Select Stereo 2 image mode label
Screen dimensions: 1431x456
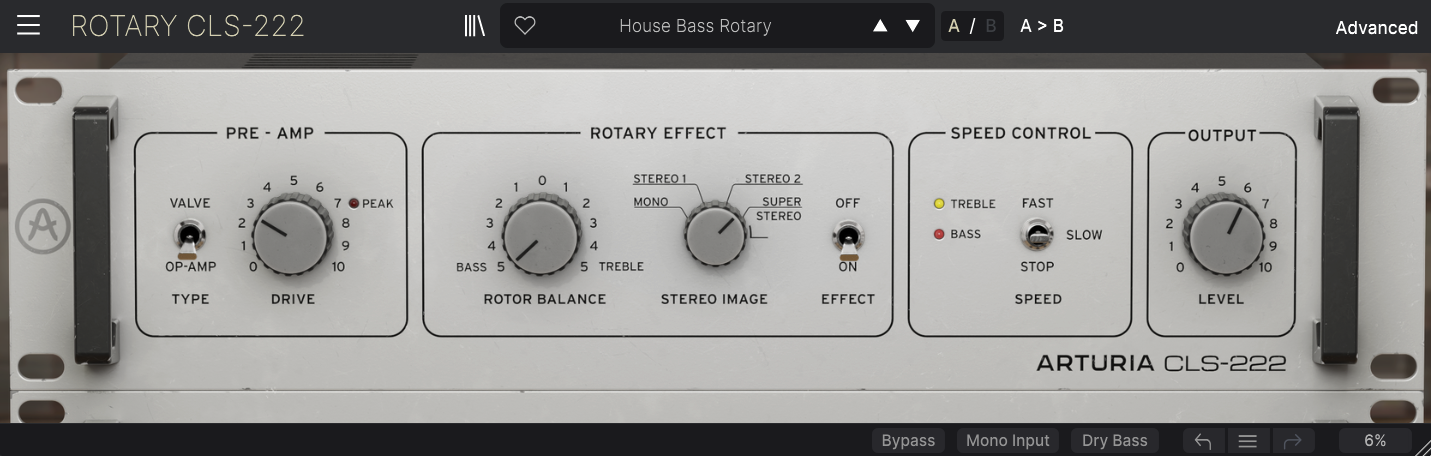click(x=773, y=179)
